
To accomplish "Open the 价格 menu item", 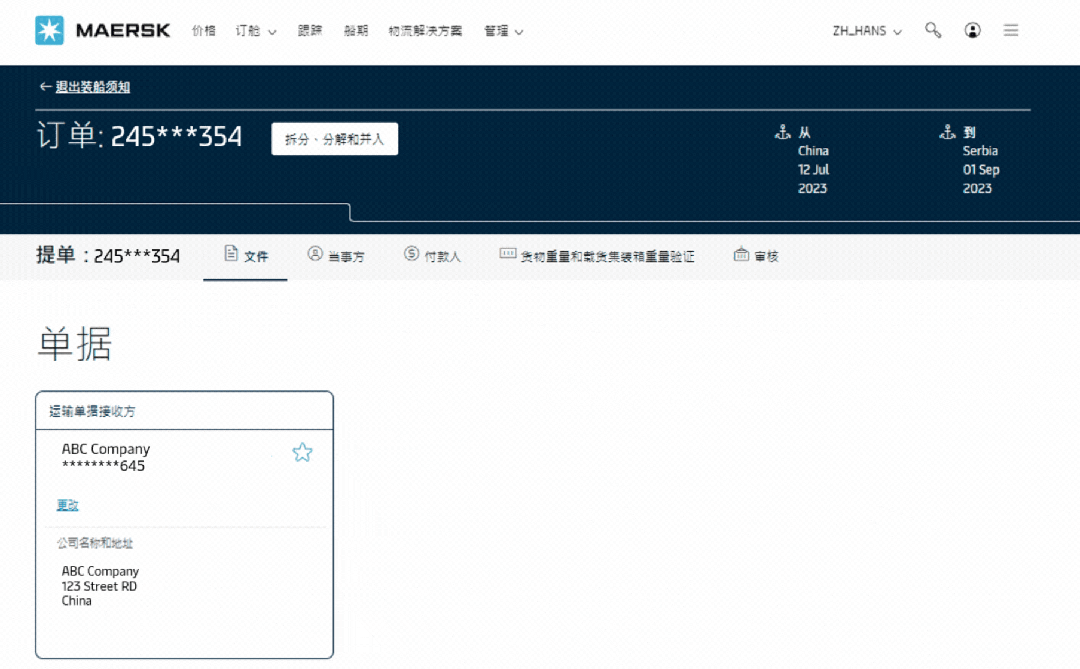I will pyautogui.click(x=204, y=31).
